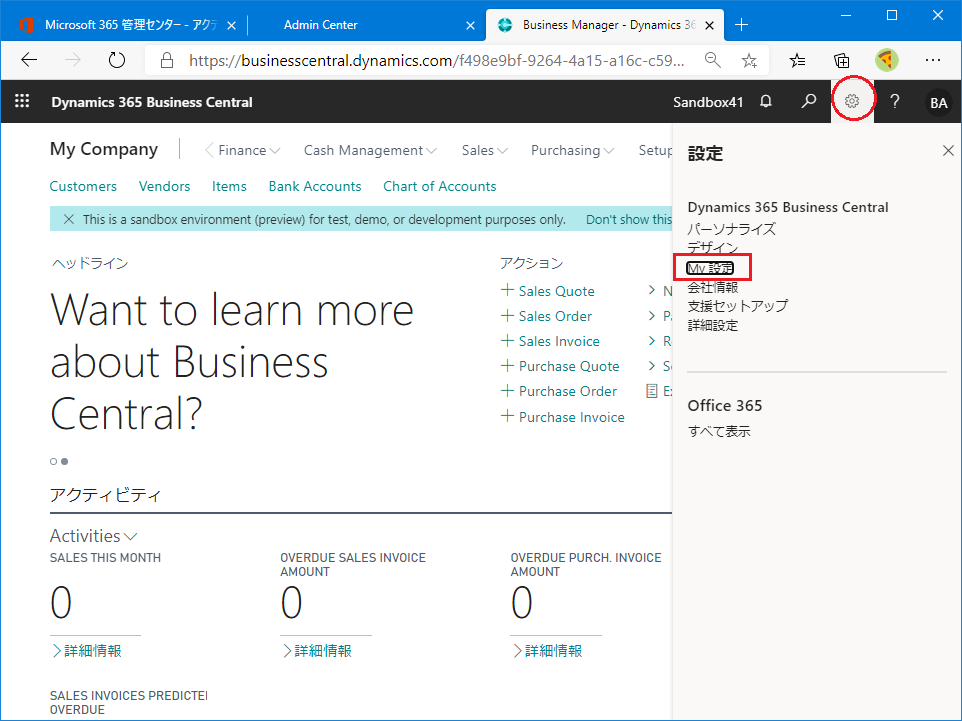Open the browser favorites list
Screen dimensions: 962x721
pos(797,60)
